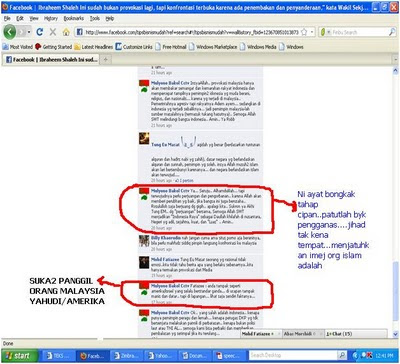The width and height of the screenshot is (400, 364).
Task: Open the recent pages history dropdown arrow
Action: (29, 32)
